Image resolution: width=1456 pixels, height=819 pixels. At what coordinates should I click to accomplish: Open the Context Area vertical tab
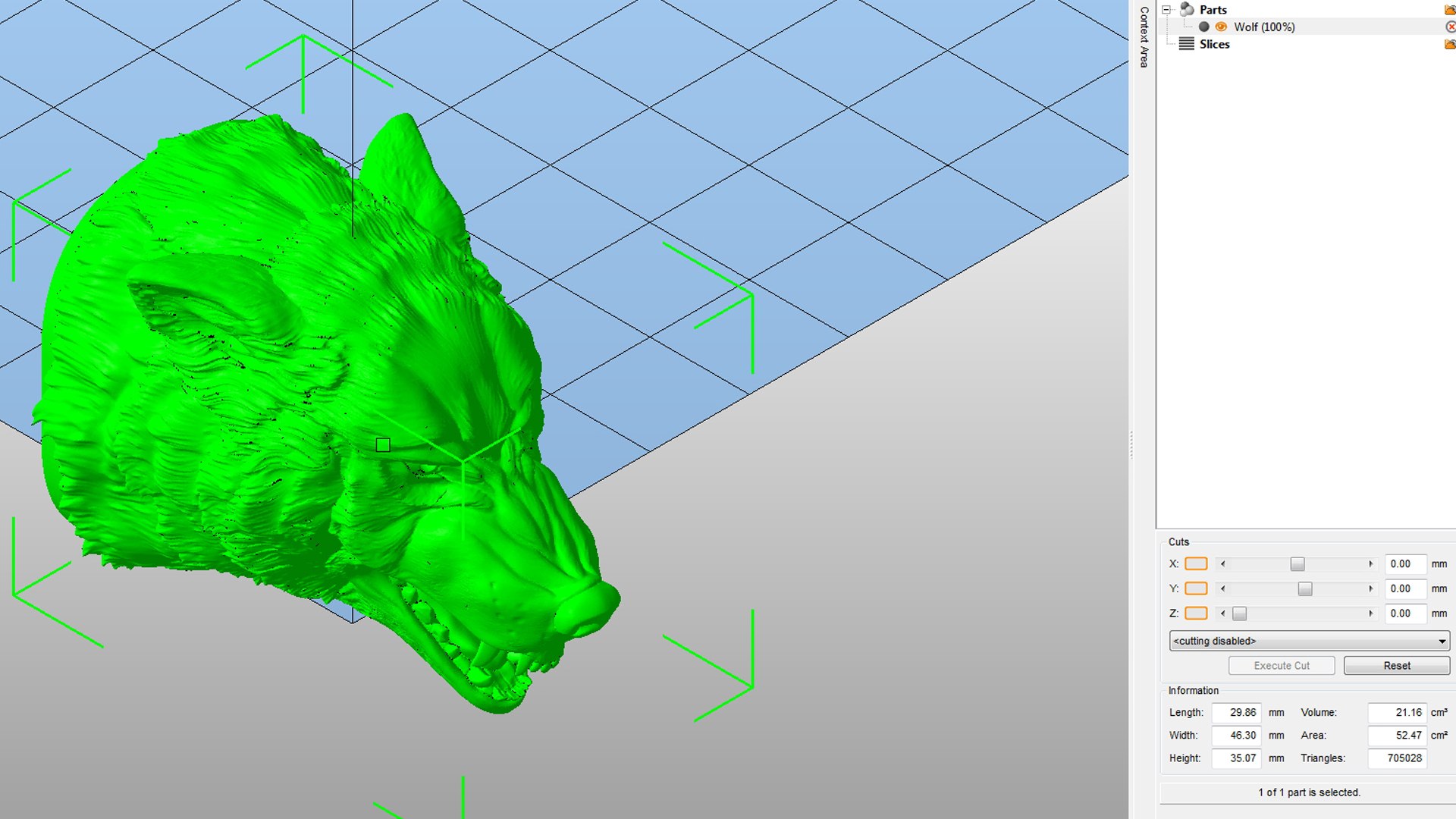(x=1144, y=36)
